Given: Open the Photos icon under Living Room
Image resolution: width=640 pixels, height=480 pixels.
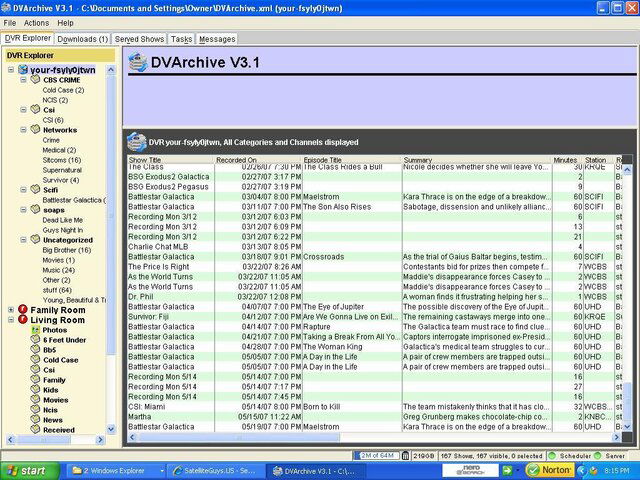Looking at the screenshot, I should click(x=36, y=329).
